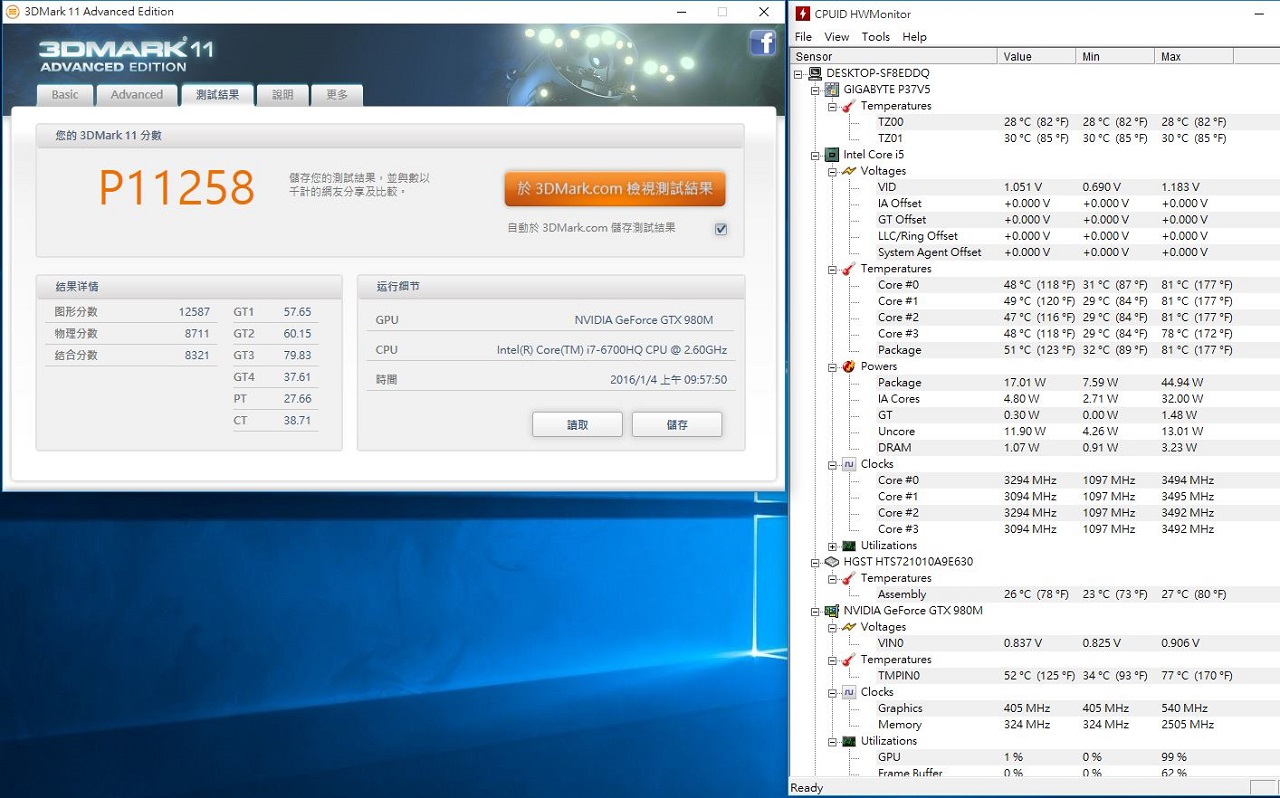This screenshot has height=798, width=1280.
Task: Select the TMPIN0 temperature row
Action: [1034, 676]
